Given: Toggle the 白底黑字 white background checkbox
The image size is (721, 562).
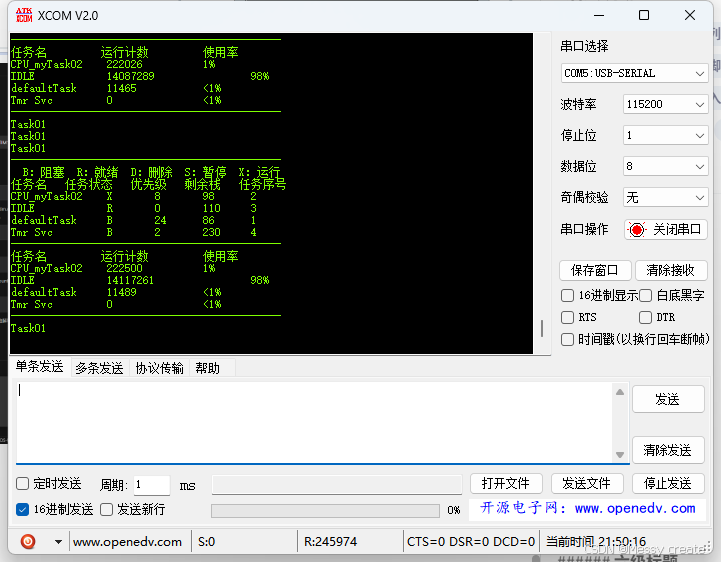Looking at the screenshot, I should coord(645,295).
